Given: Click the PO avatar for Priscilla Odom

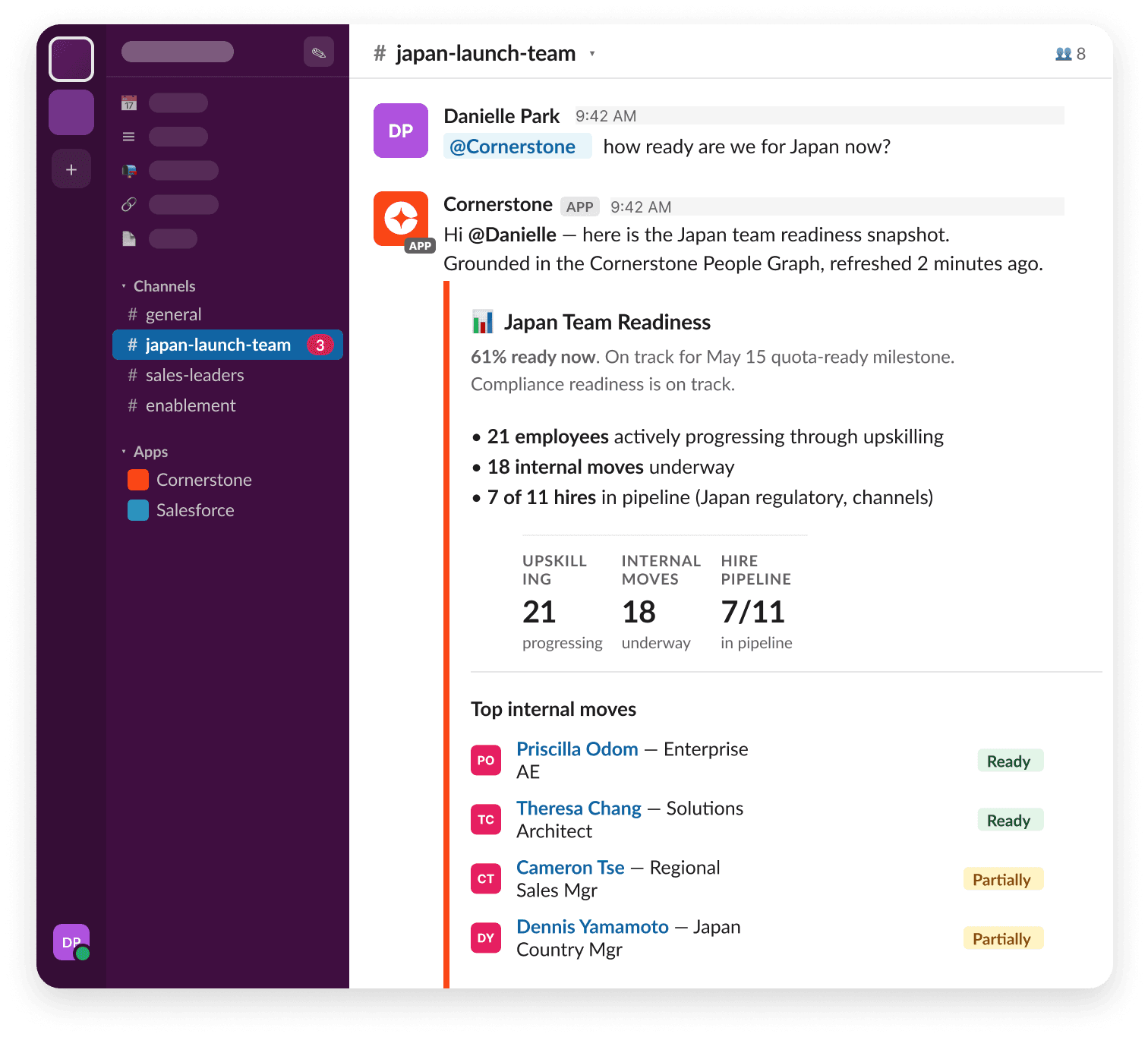Looking at the screenshot, I should (x=486, y=760).
